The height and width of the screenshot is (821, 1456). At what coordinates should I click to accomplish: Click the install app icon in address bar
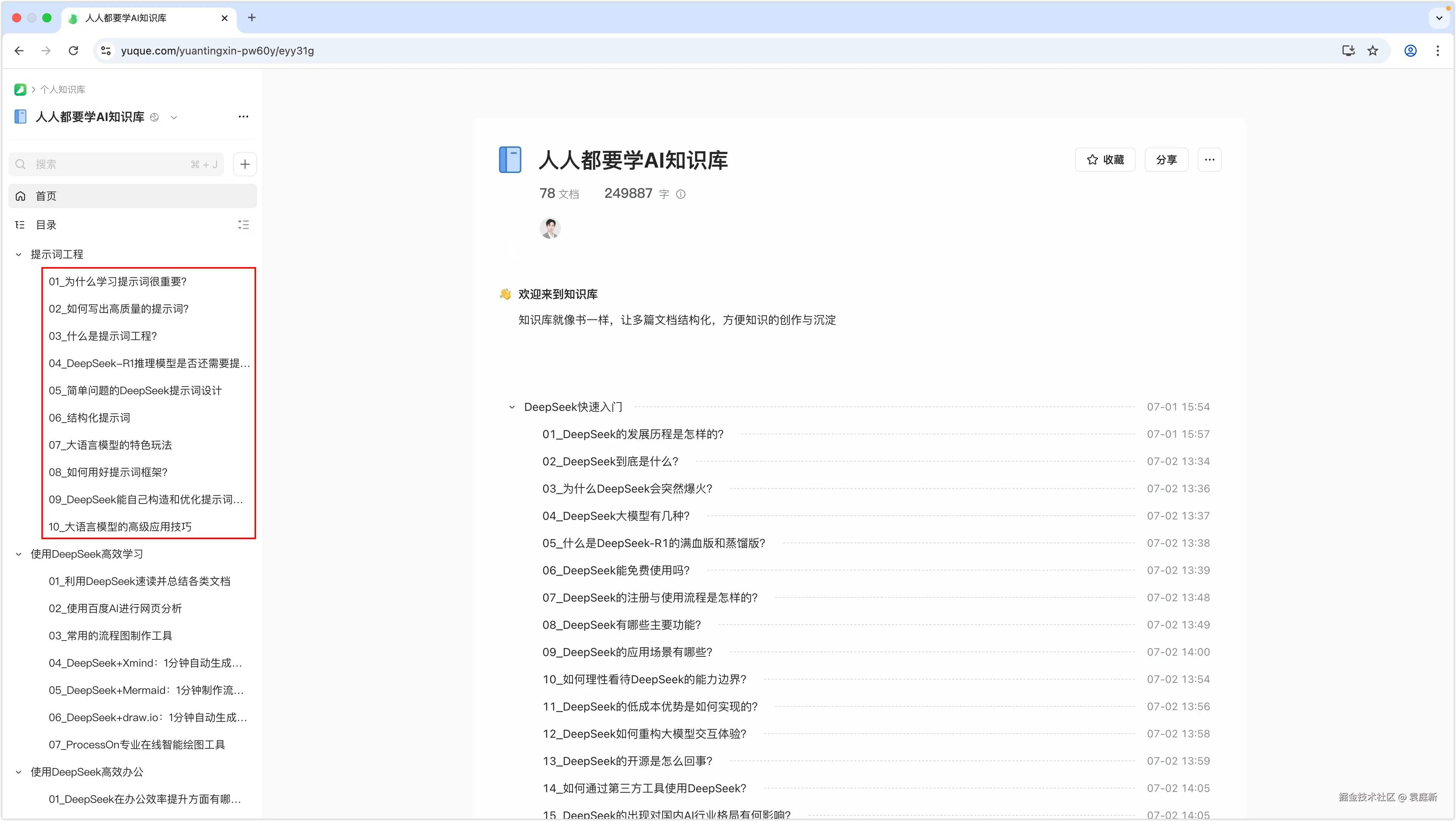pyautogui.click(x=1349, y=50)
